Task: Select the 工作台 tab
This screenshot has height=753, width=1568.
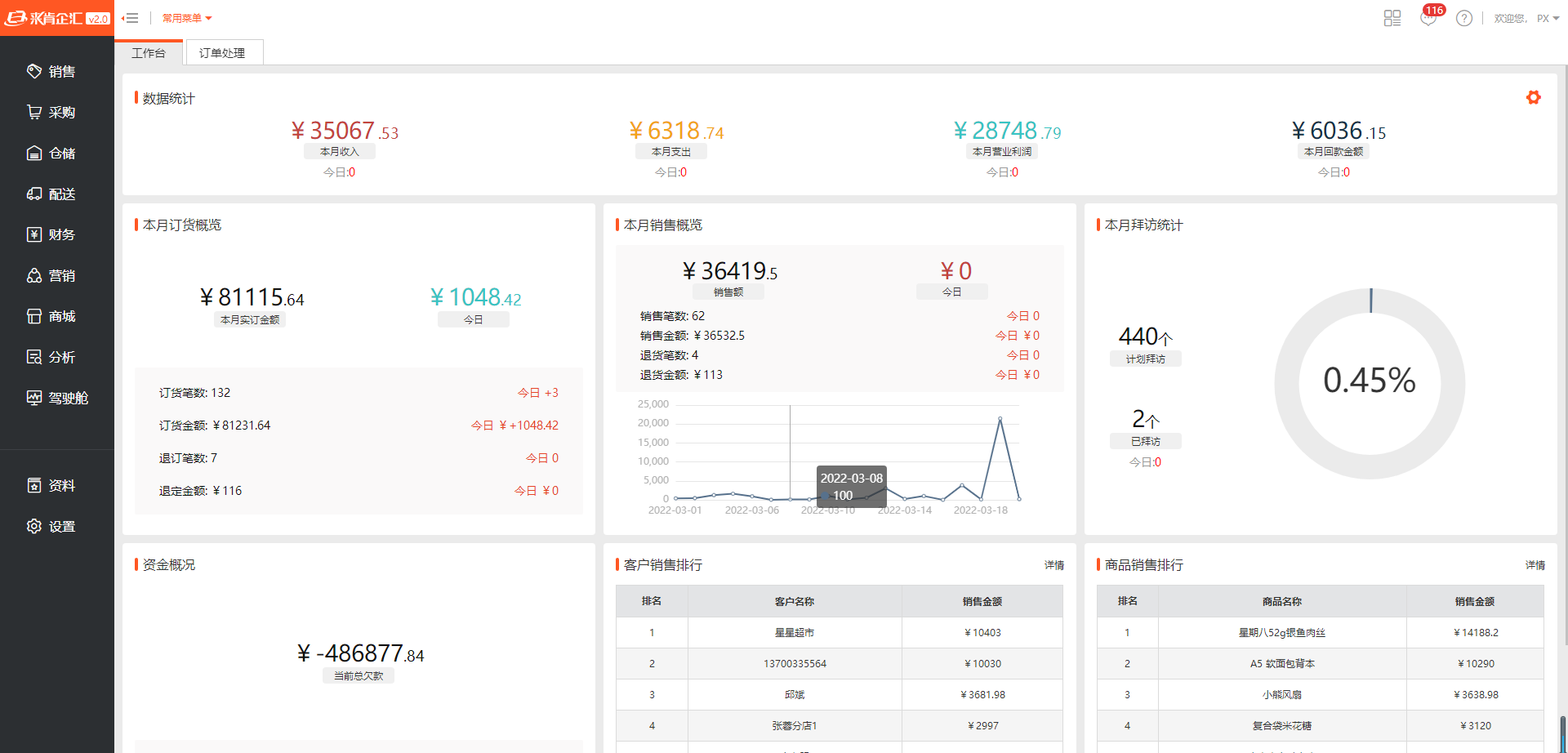Action: coord(149,53)
